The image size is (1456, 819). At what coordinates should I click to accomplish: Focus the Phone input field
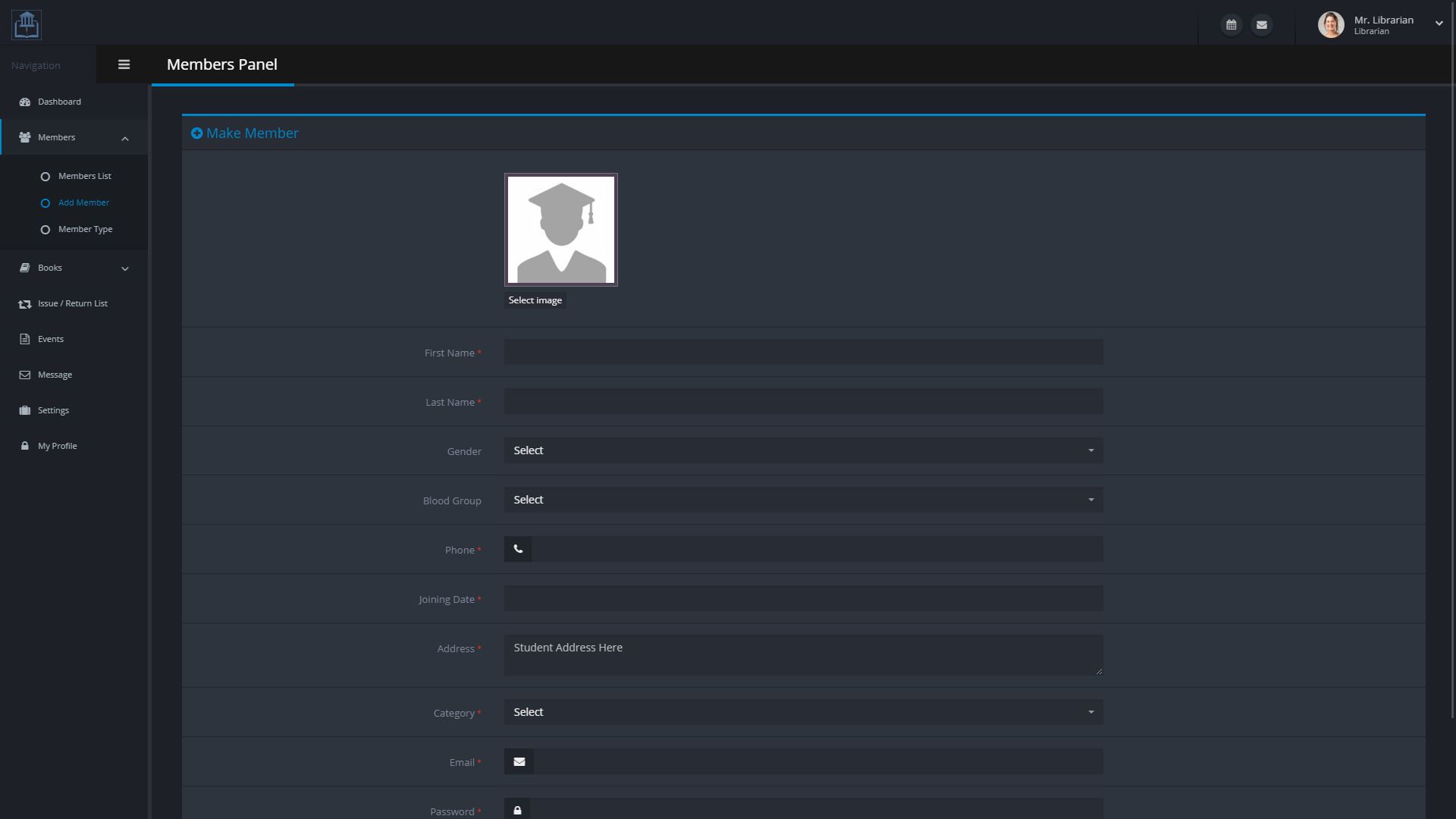pos(817,549)
